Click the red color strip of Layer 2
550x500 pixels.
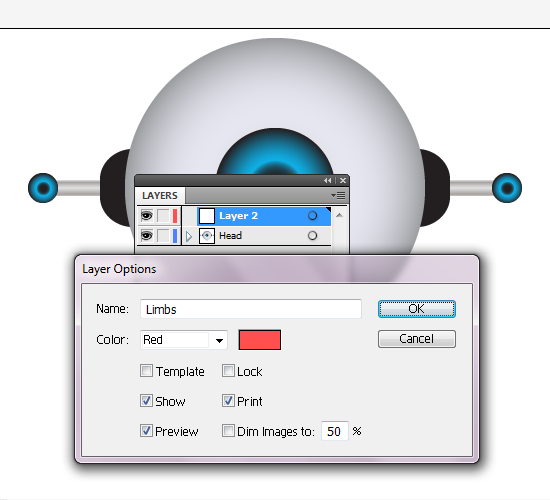click(175, 215)
